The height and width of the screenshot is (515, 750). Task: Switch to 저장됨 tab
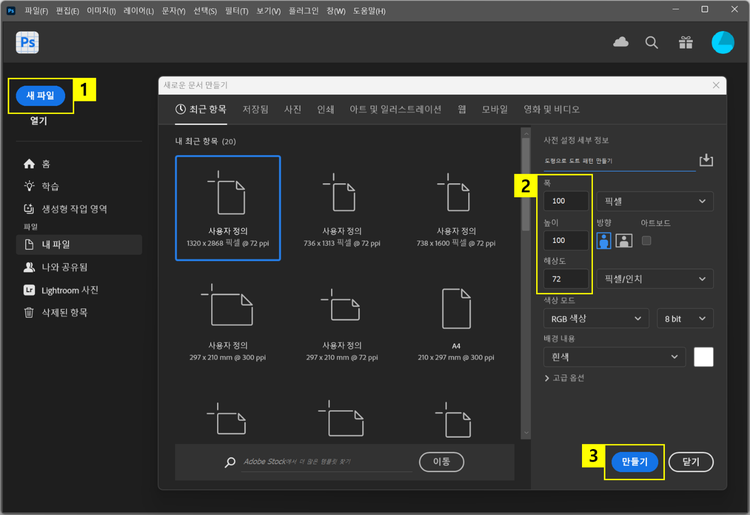[x=255, y=110]
